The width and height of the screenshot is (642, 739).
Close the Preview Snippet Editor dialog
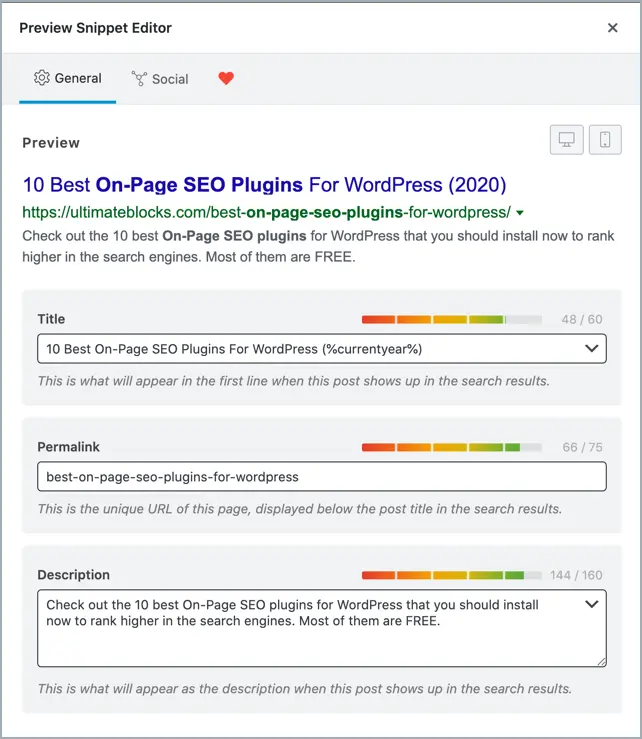(x=612, y=28)
